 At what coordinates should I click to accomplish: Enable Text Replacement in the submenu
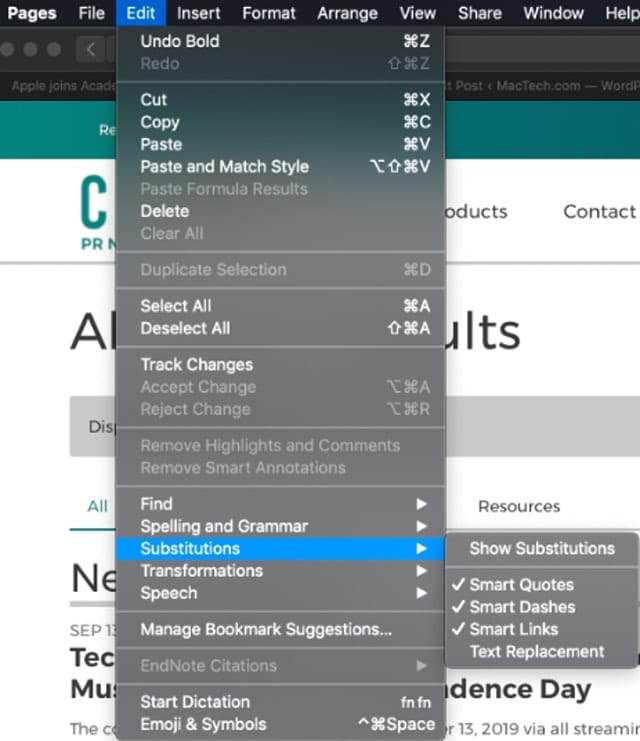click(537, 652)
